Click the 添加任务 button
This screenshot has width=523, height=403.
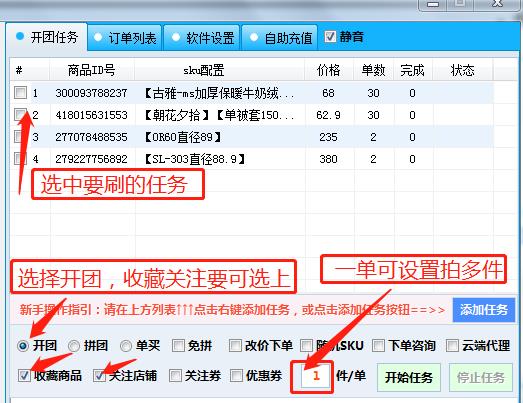(x=484, y=310)
